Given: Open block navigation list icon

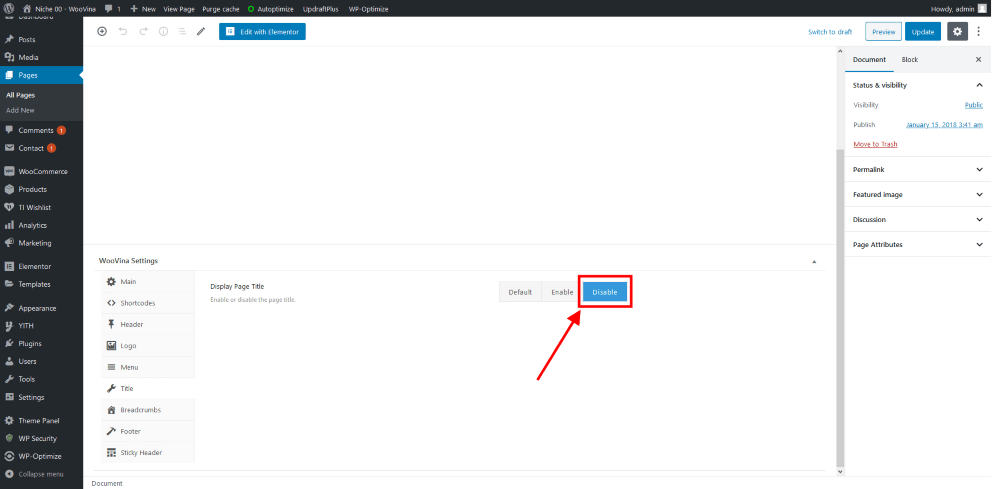Looking at the screenshot, I should pos(182,31).
